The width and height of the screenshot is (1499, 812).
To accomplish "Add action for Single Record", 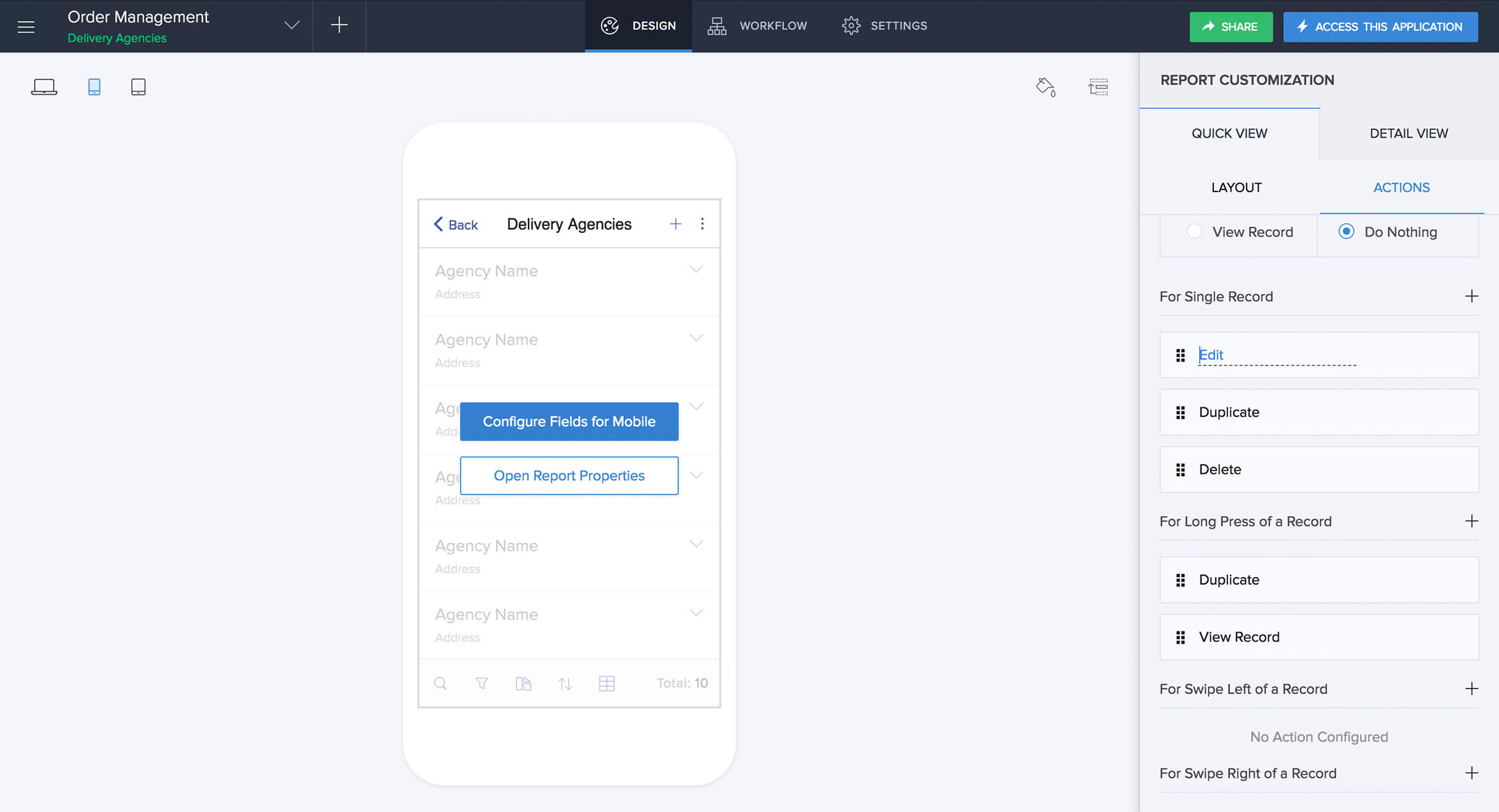I will click(x=1471, y=296).
